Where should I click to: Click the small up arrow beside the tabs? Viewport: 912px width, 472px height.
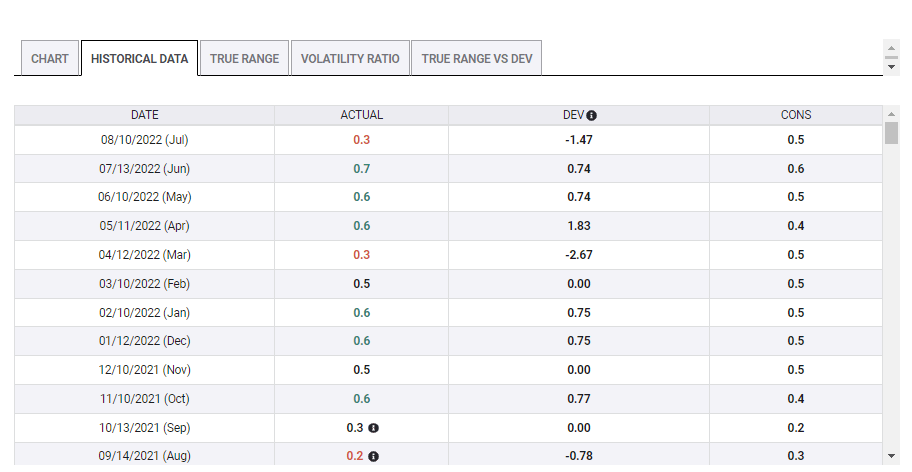pyautogui.click(x=892, y=47)
